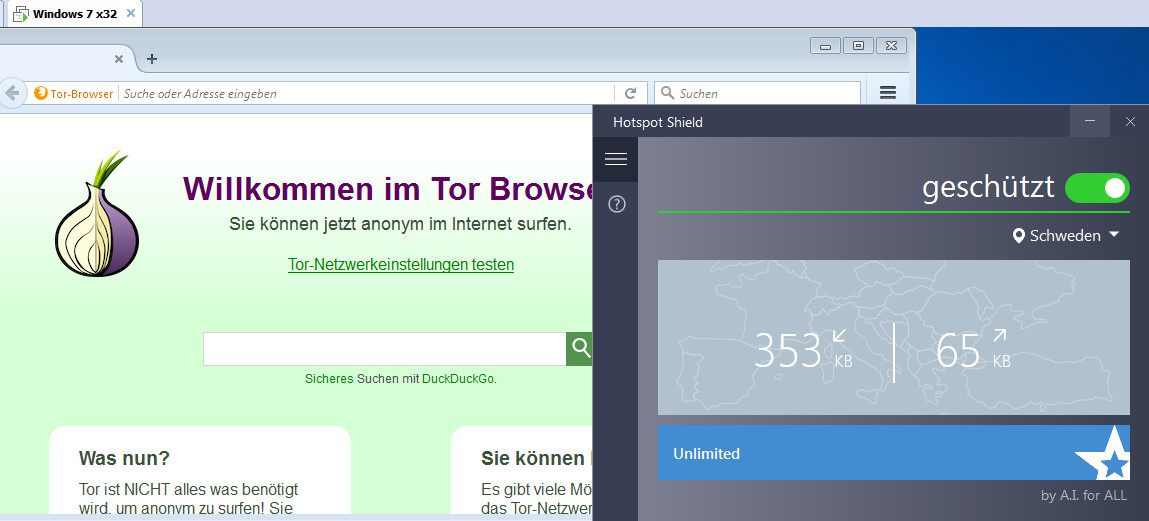
Task: Expand the Schweden location dropdown
Action: pyautogui.click(x=1066, y=235)
